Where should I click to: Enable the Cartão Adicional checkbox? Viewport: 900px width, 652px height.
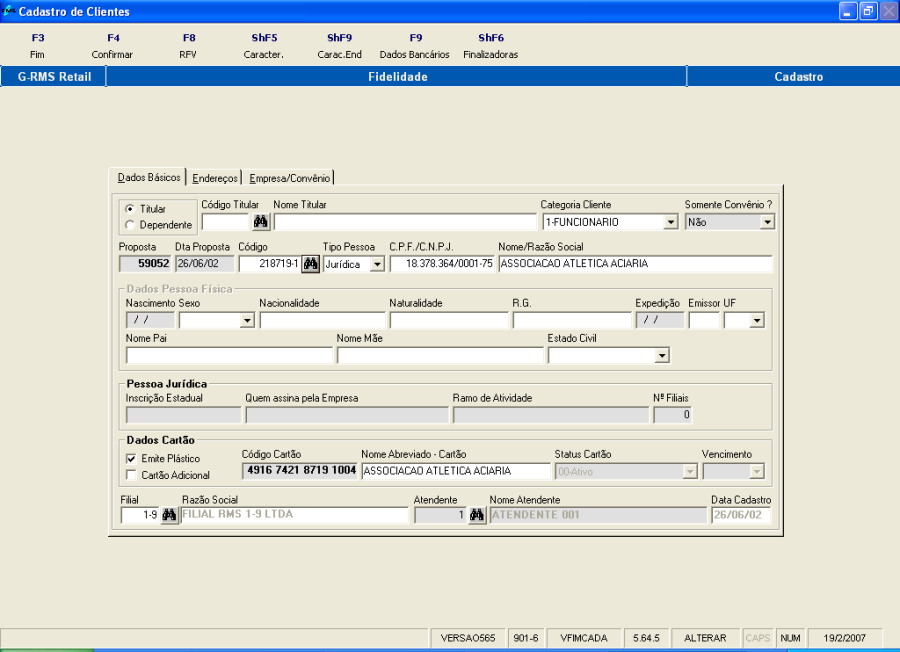coord(131,475)
